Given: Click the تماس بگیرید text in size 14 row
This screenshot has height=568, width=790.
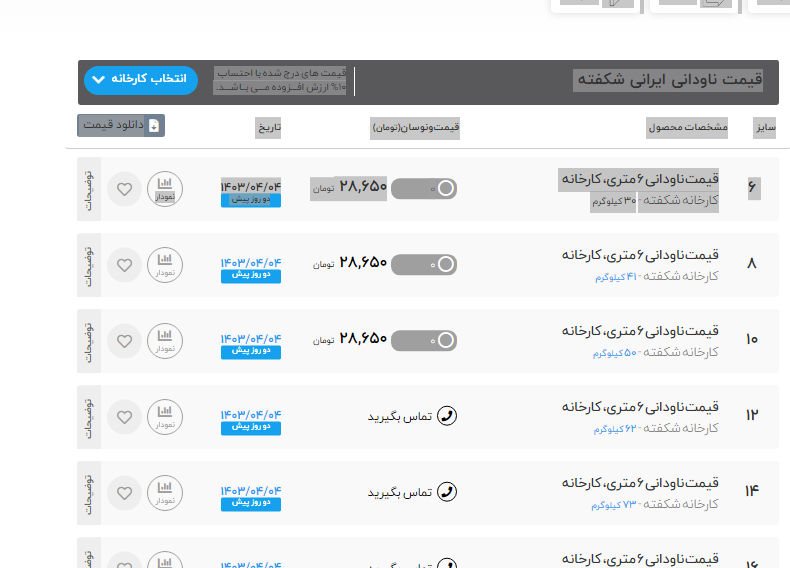Looking at the screenshot, I should click(x=399, y=492).
